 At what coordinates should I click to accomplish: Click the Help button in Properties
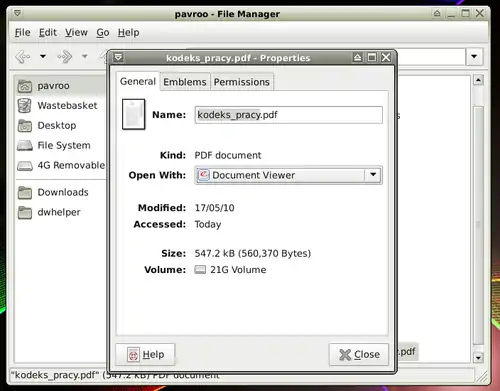click(x=145, y=354)
